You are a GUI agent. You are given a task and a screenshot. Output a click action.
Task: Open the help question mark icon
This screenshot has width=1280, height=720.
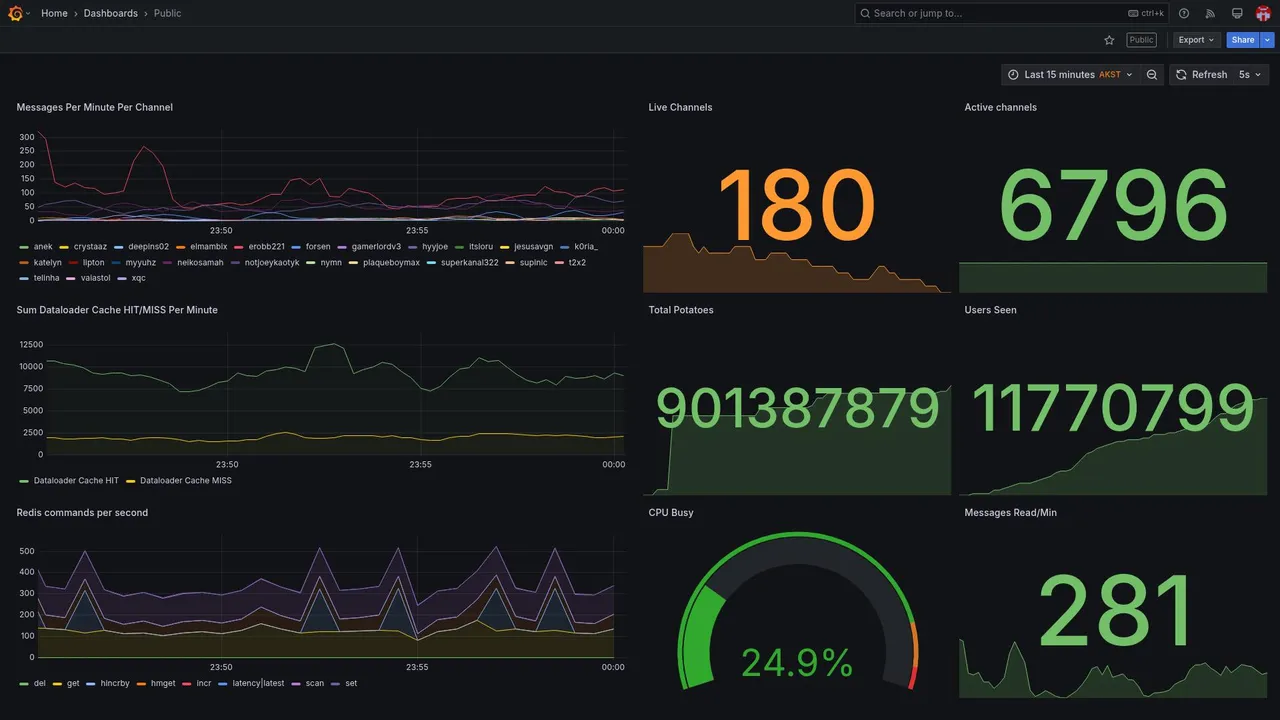click(x=1184, y=13)
